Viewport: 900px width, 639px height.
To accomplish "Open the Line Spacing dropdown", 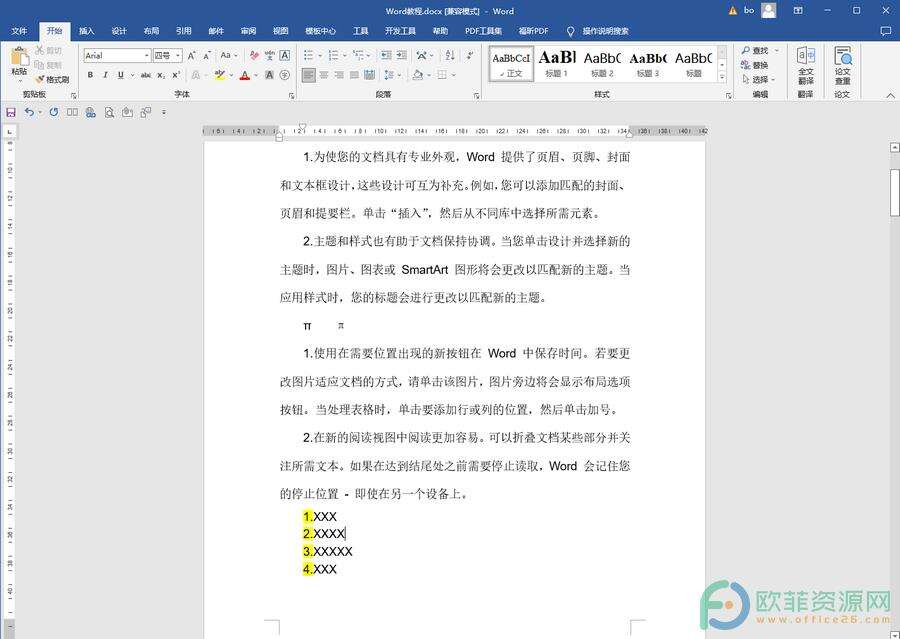I will [392, 75].
